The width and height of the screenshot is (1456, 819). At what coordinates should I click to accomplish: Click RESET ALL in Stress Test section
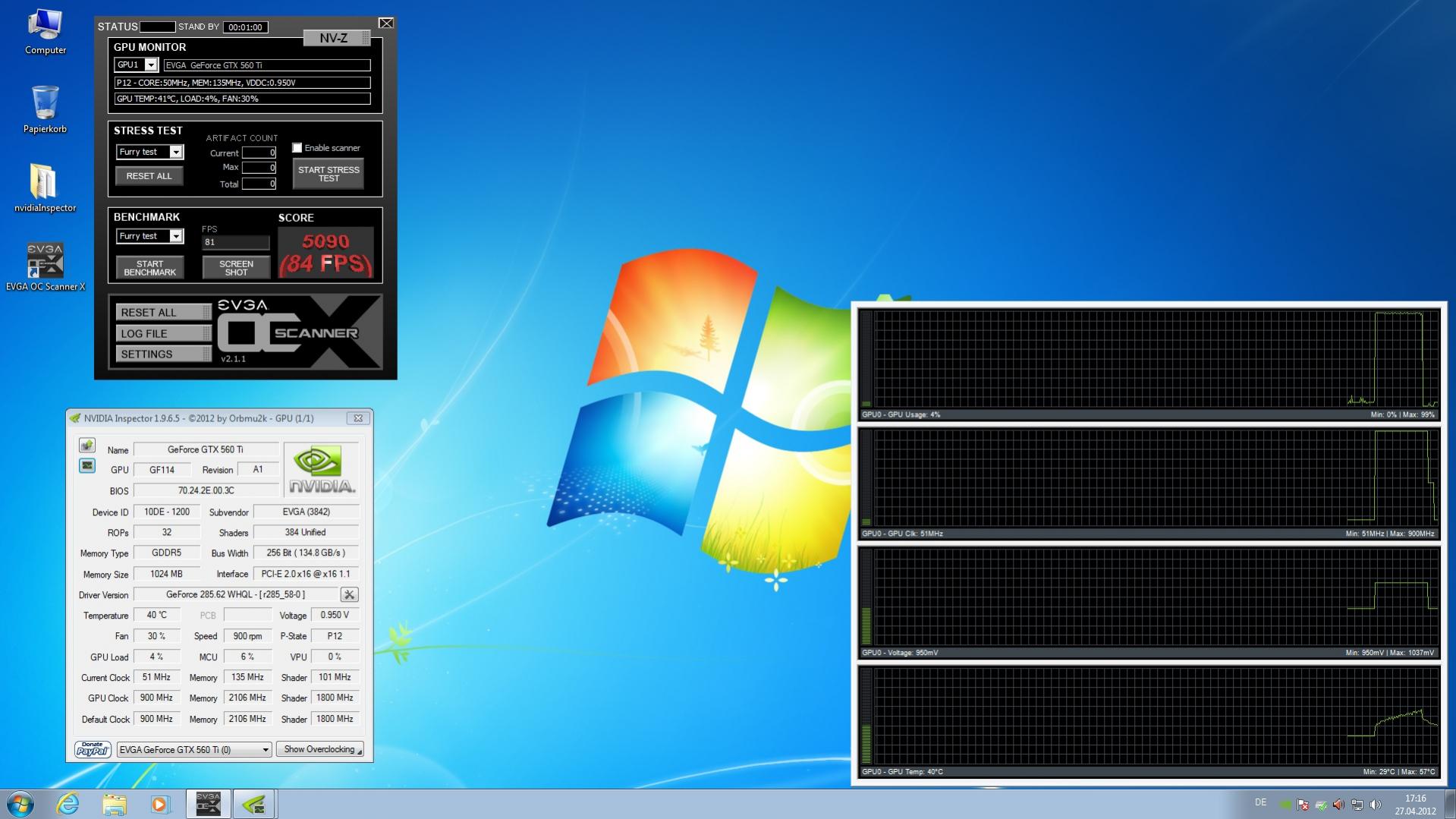pyautogui.click(x=149, y=176)
